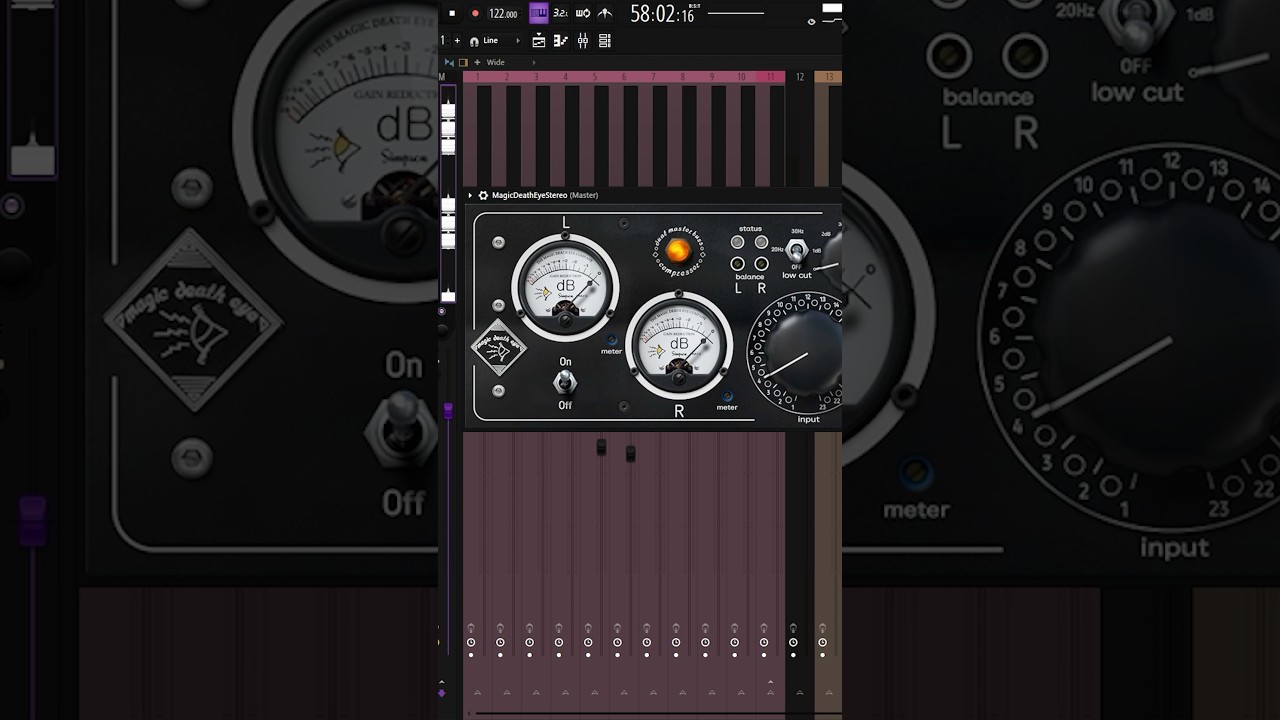Image resolution: width=1280 pixels, height=720 pixels.
Task: Click the mixer horizontal scrollbar
Action: (657, 714)
